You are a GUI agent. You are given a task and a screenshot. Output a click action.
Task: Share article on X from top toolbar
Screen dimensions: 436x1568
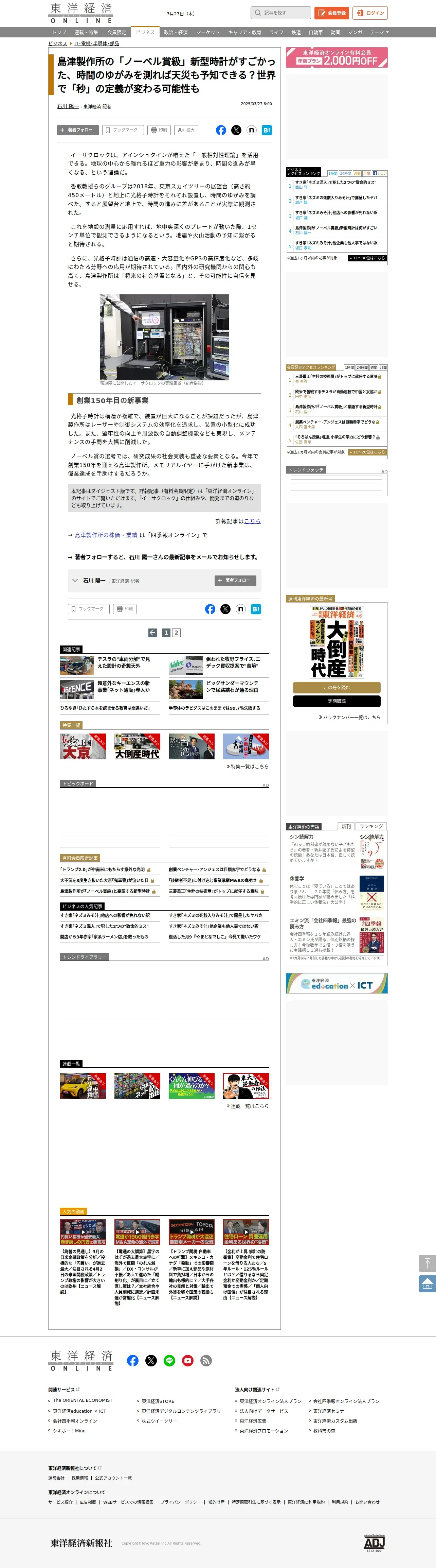coord(236,130)
